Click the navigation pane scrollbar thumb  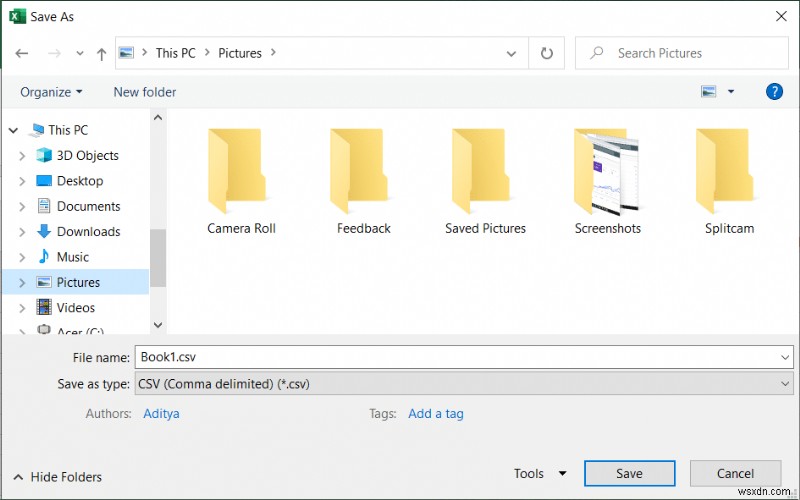(x=158, y=258)
